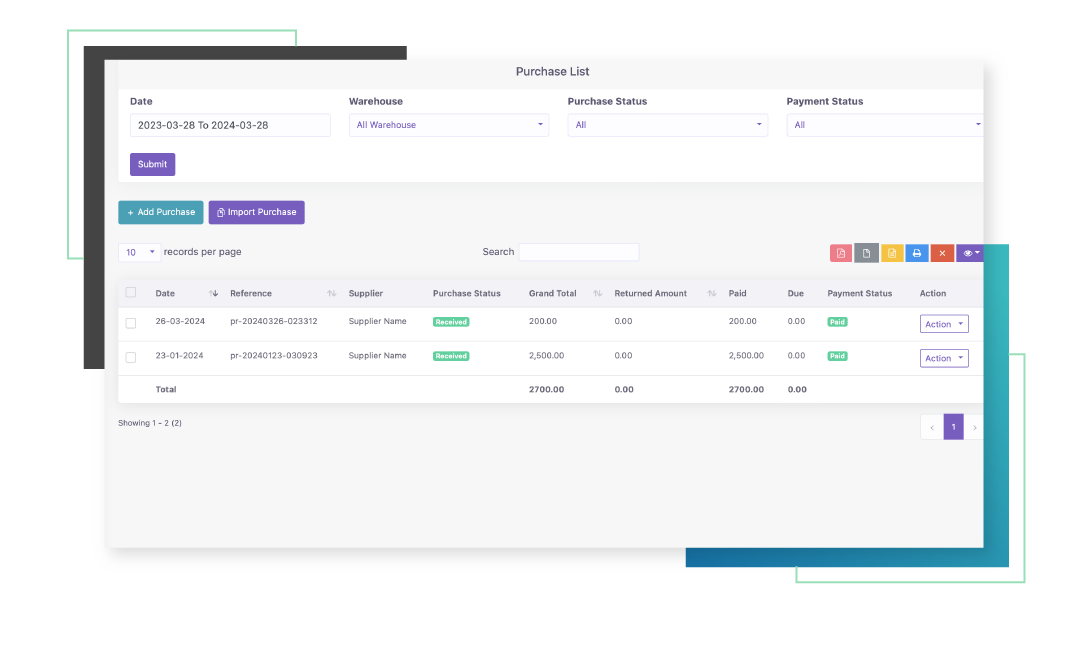Change records per page dropdown

(139, 252)
